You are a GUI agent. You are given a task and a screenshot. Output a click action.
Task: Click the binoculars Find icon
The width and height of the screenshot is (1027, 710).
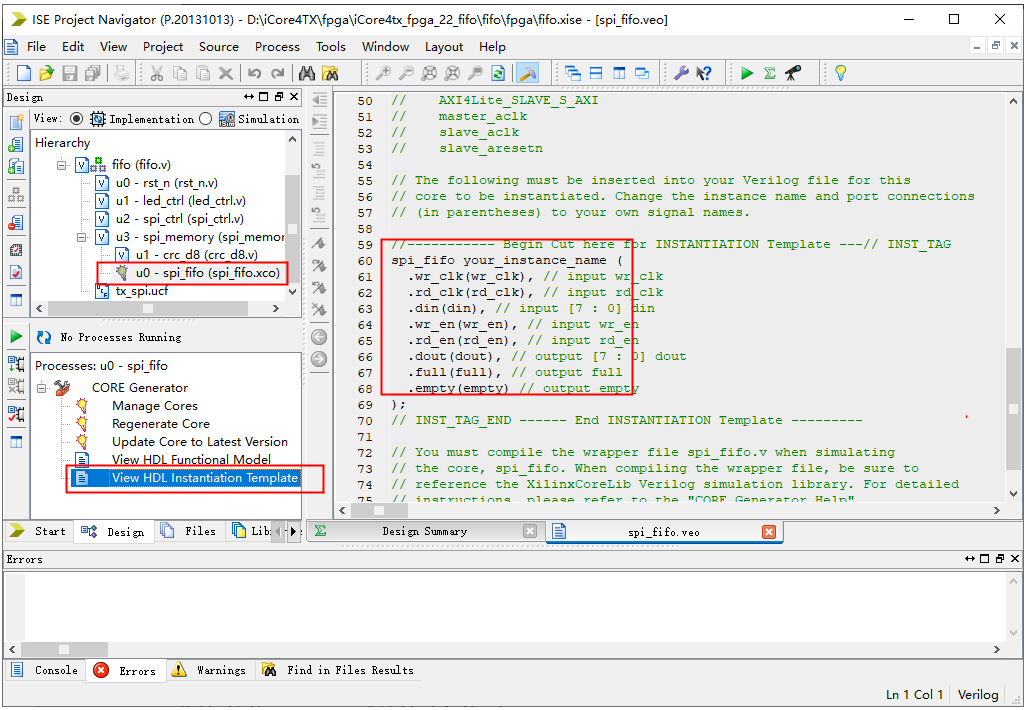[x=307, y=73]
